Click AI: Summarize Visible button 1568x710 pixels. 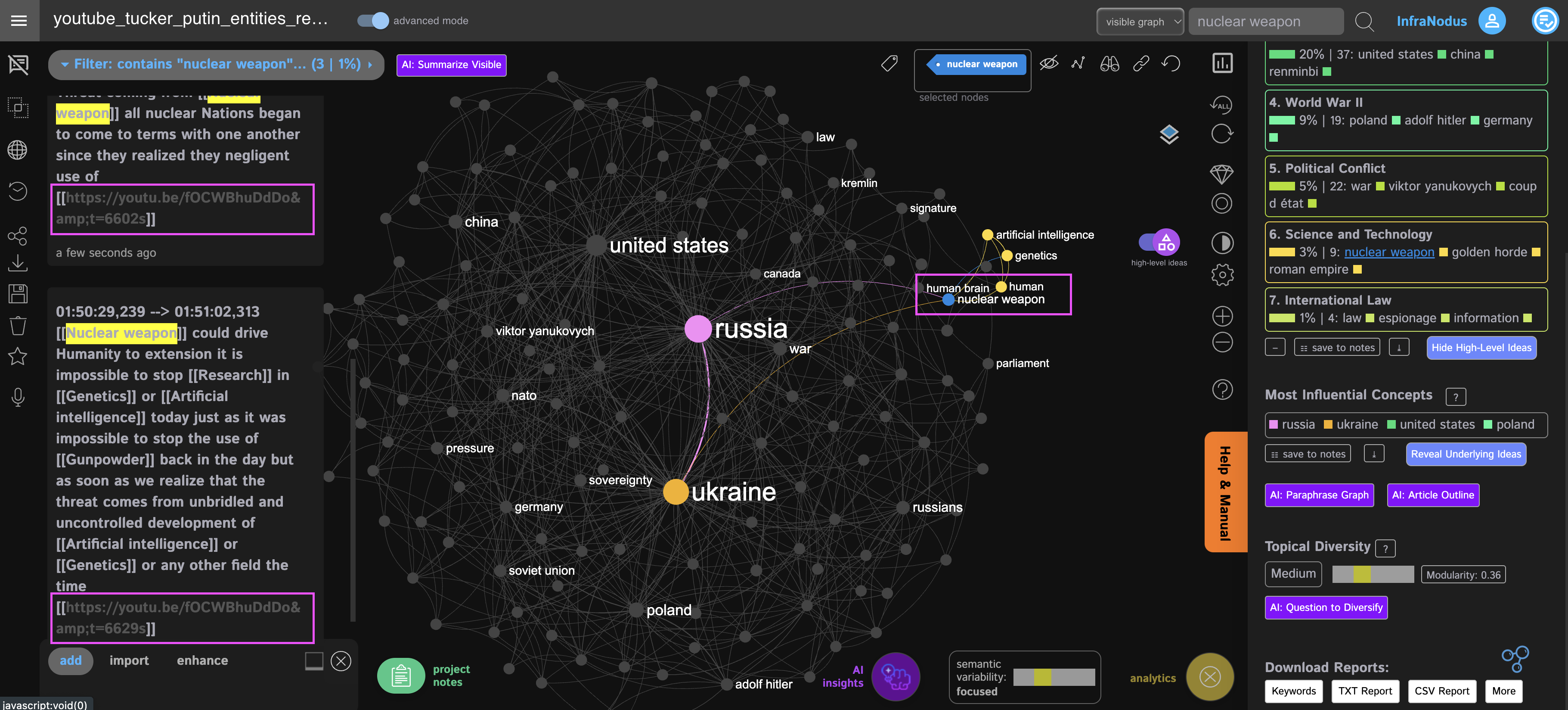(x=451, y=65)
